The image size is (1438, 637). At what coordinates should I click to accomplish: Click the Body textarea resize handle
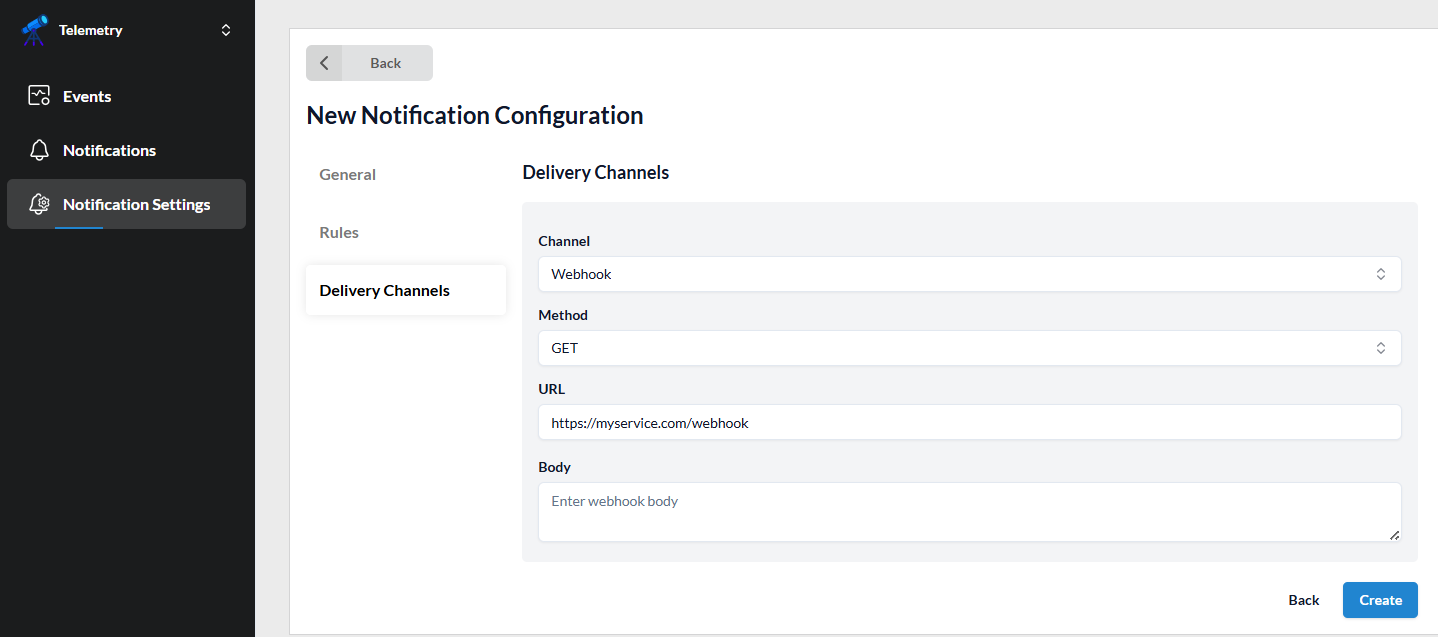click(x=1394, y=535)
